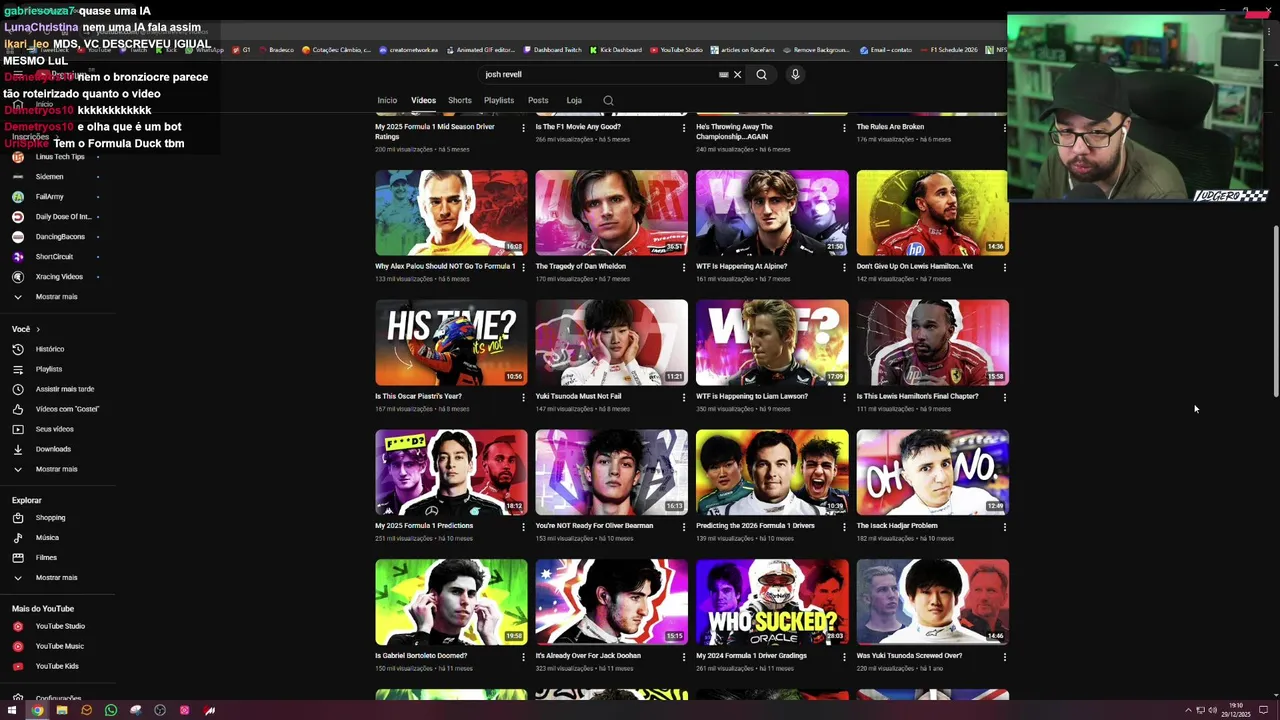Image resolution: width=1280 pixels, height=720 pixels.
Task: Open F1 Schedule 2026 bookmark
Action: (x=948, y=50)
